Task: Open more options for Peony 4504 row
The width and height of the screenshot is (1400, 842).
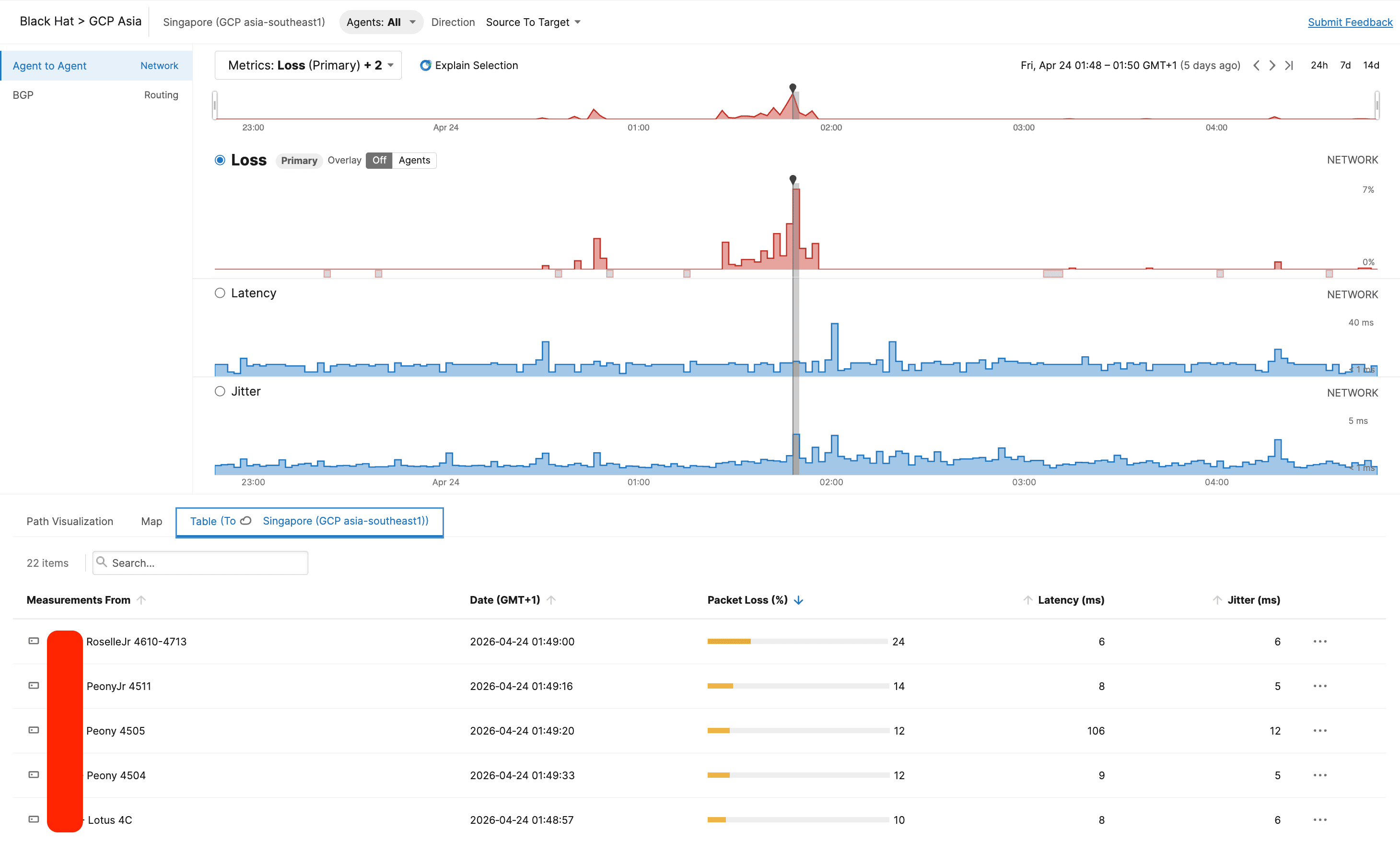Action: (1320, 775)
